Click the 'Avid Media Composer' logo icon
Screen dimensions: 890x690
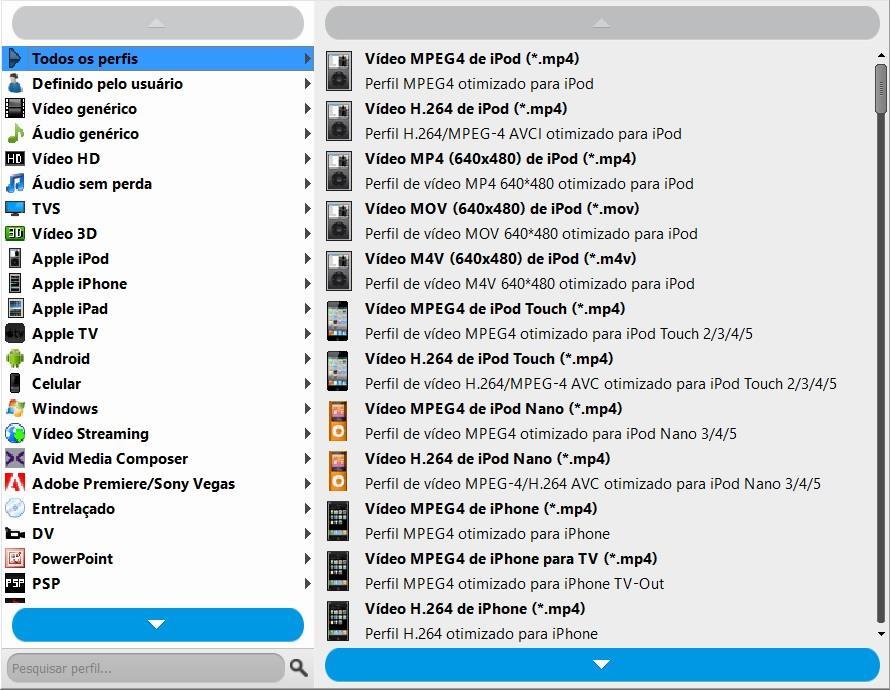(15, 458)
